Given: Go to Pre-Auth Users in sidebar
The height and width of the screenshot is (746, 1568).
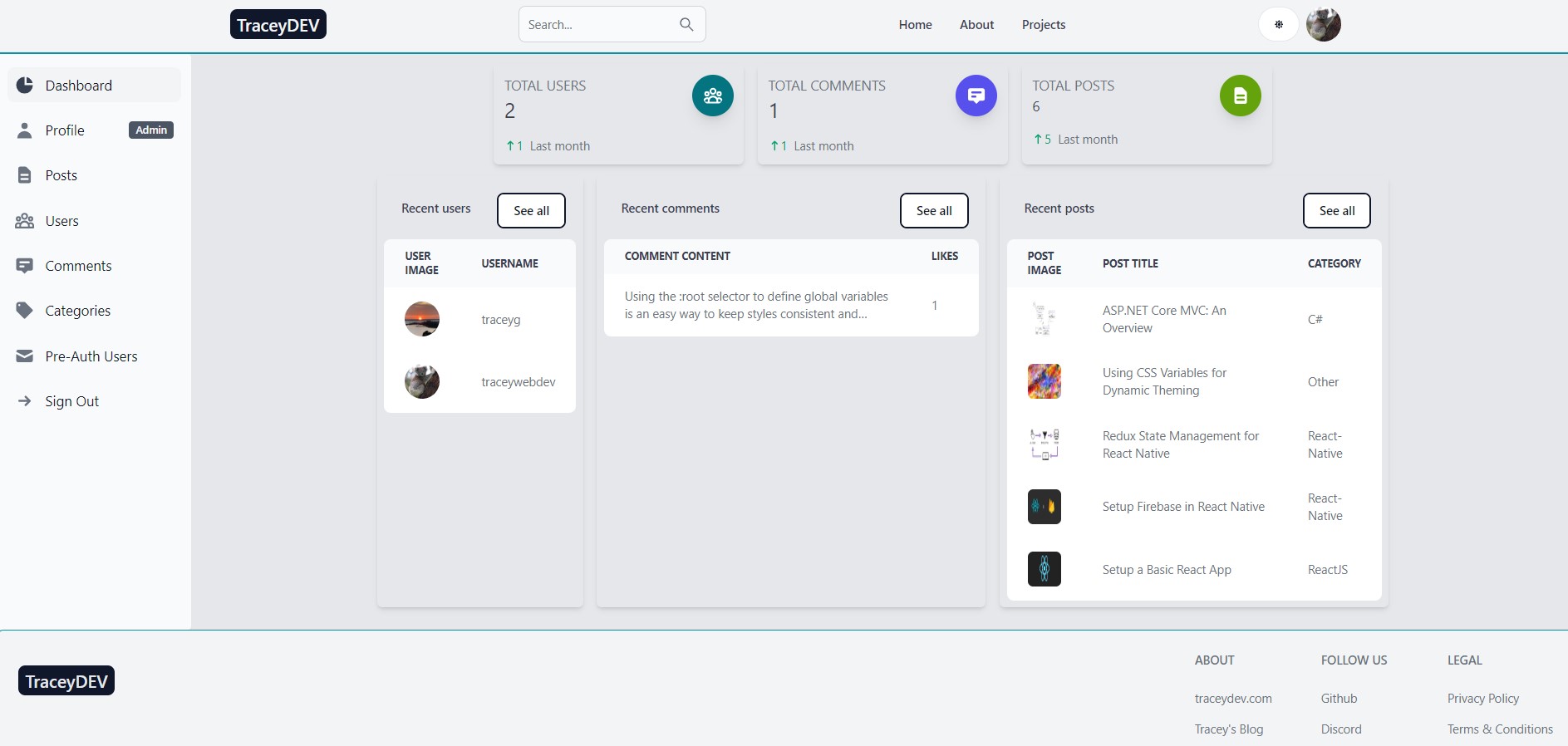Looking at the screenshot, I should 91,356.
